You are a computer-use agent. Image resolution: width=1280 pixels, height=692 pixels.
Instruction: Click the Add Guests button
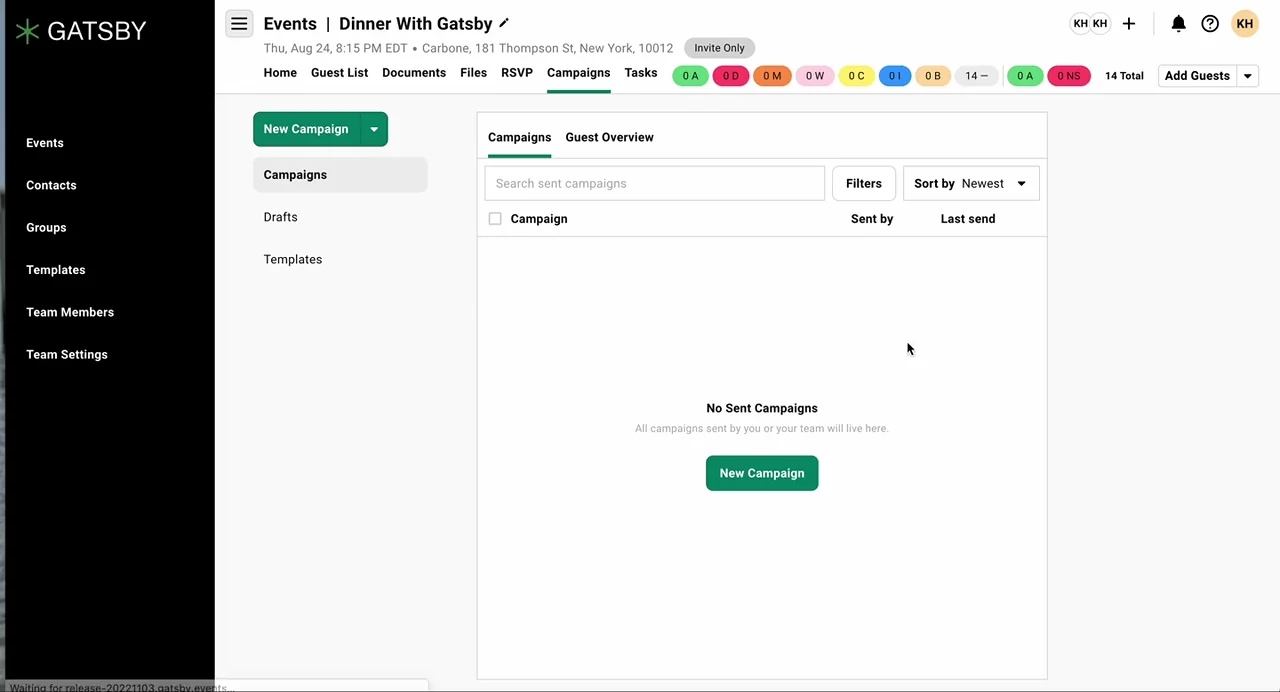click(1197, 76)
